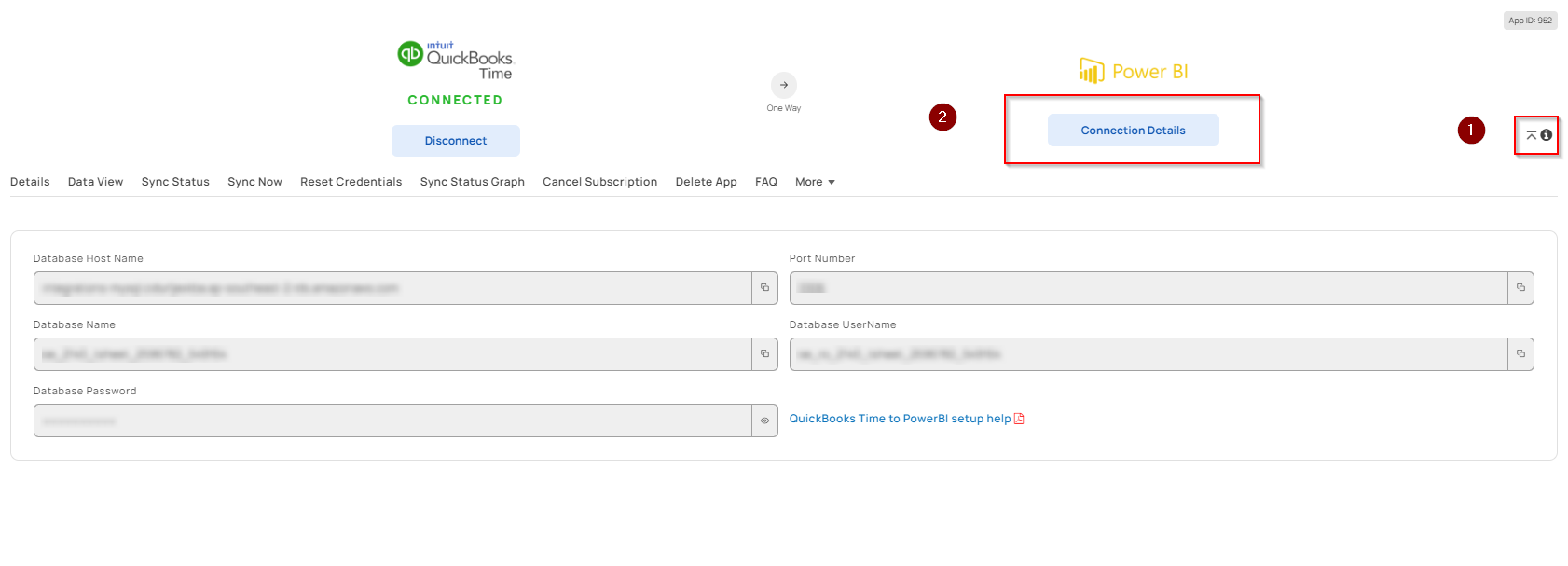Image resolution: width=1568 pixels, height=566 pixels.
Task: Open the Data View tab
Action: [x=95, y=182]
